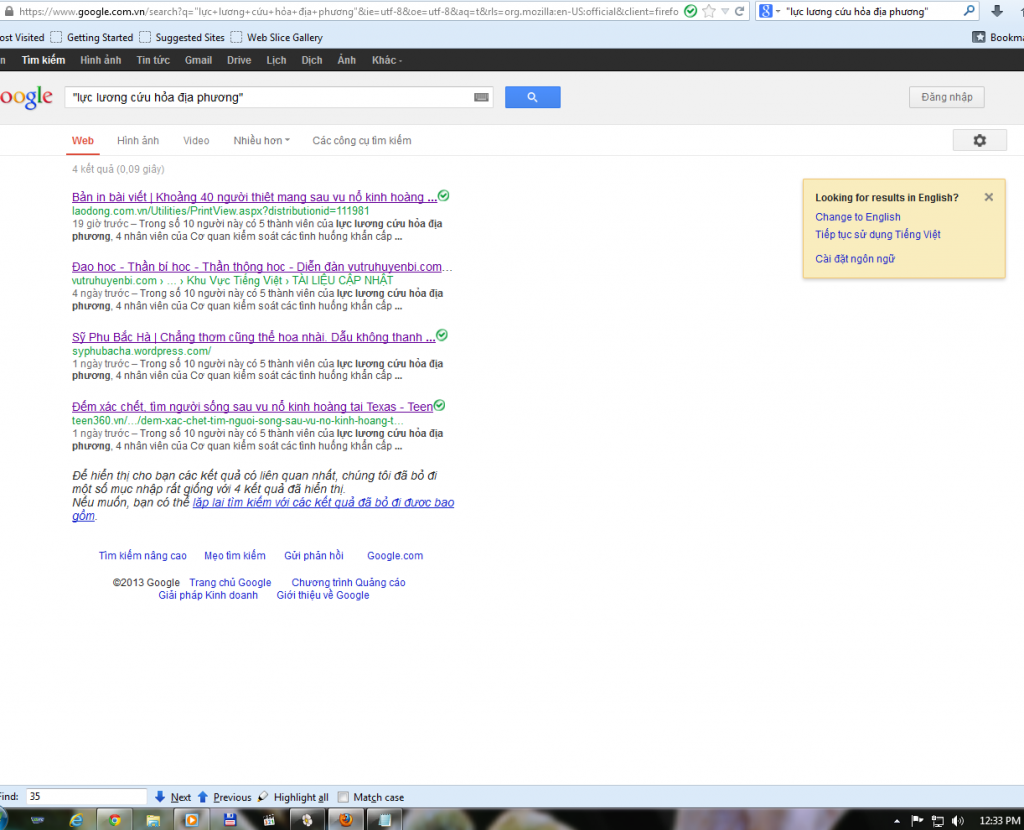This screenshot has width=1024, height=830.
Task: Click the Đăng nhập button
Action: (x=946, y=97)
